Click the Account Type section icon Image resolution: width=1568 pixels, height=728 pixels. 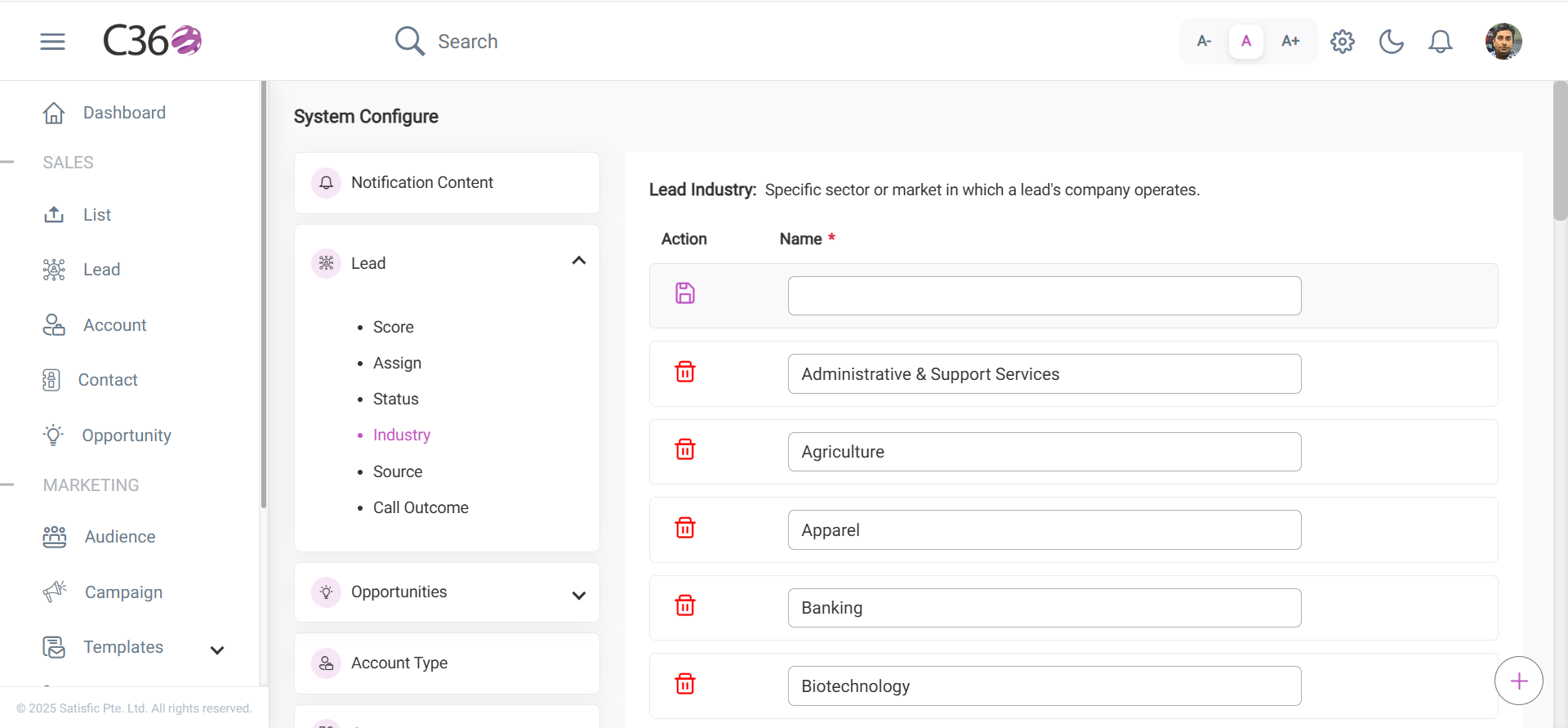(326, 663)
